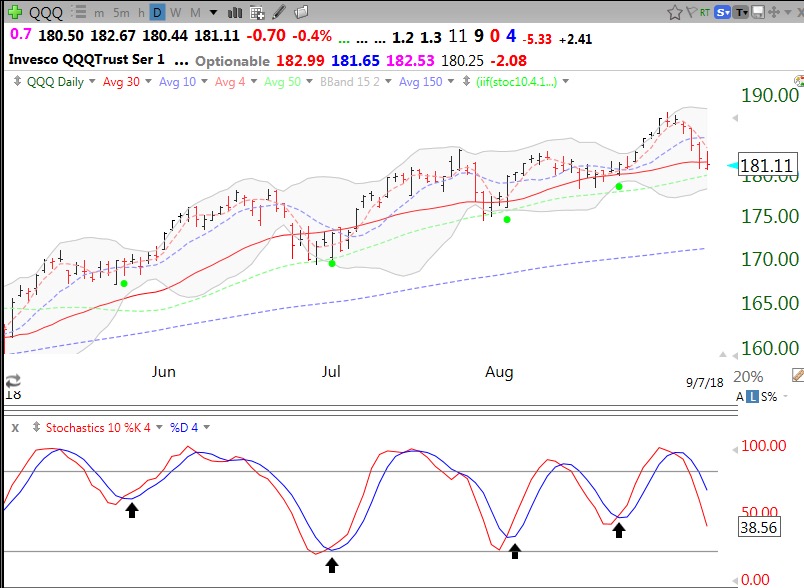Click the magenta 182.53 value
Image resolution: width=804 pixels, height=588 pixels.
(x=410, y=60)
